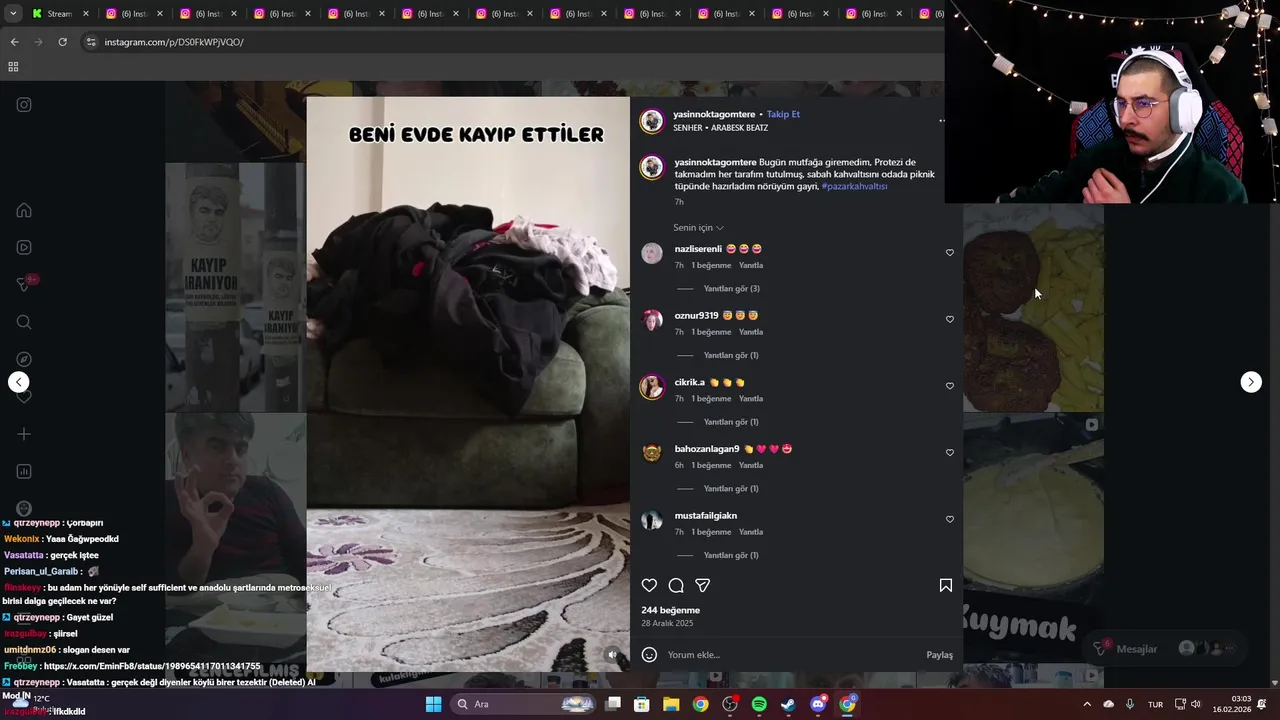Viewport: 1280px width, 720px height.
Task: Like bahozanlagan9's comment
Action: tap(950, 453)
